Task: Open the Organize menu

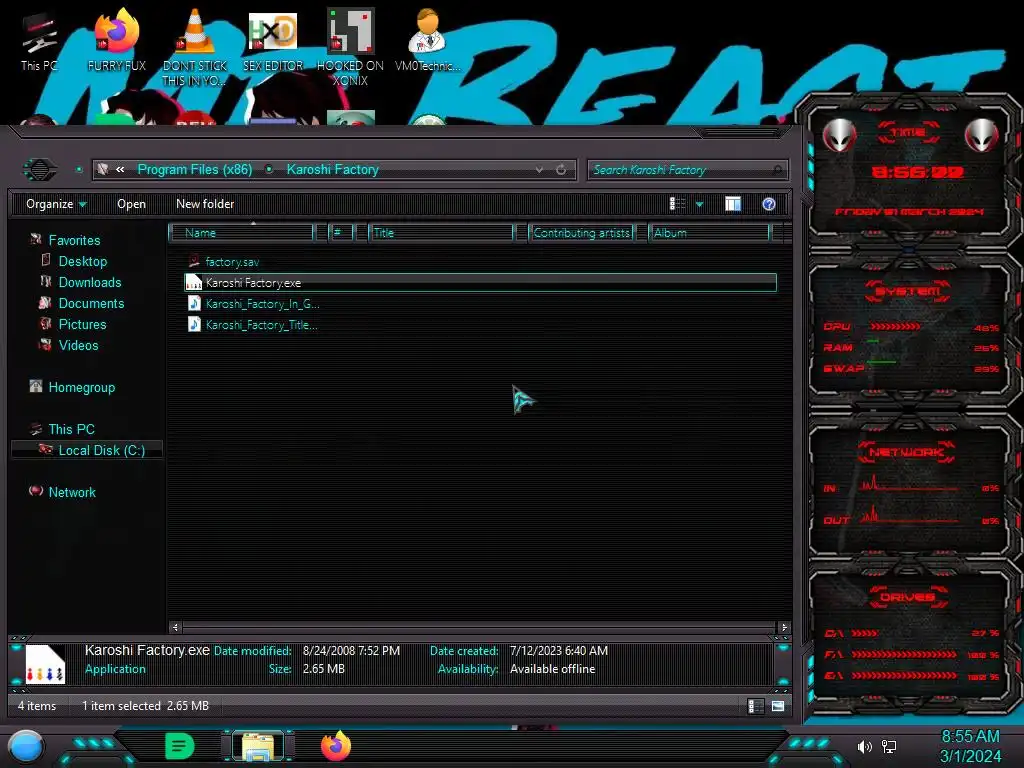Action: pyautogui.click(x=56, y=204)
